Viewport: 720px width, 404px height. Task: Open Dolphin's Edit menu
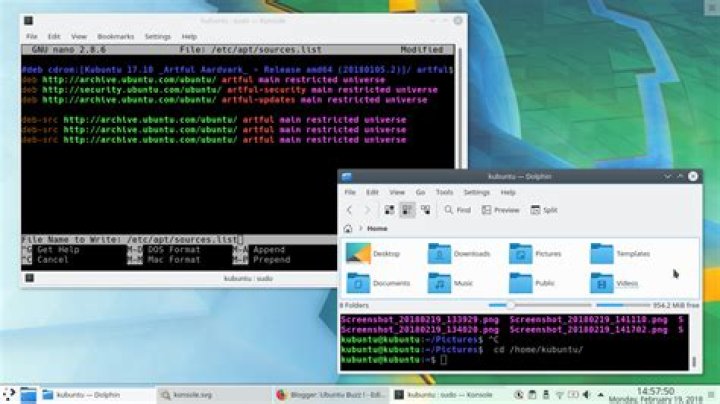[x=372, y=192]
